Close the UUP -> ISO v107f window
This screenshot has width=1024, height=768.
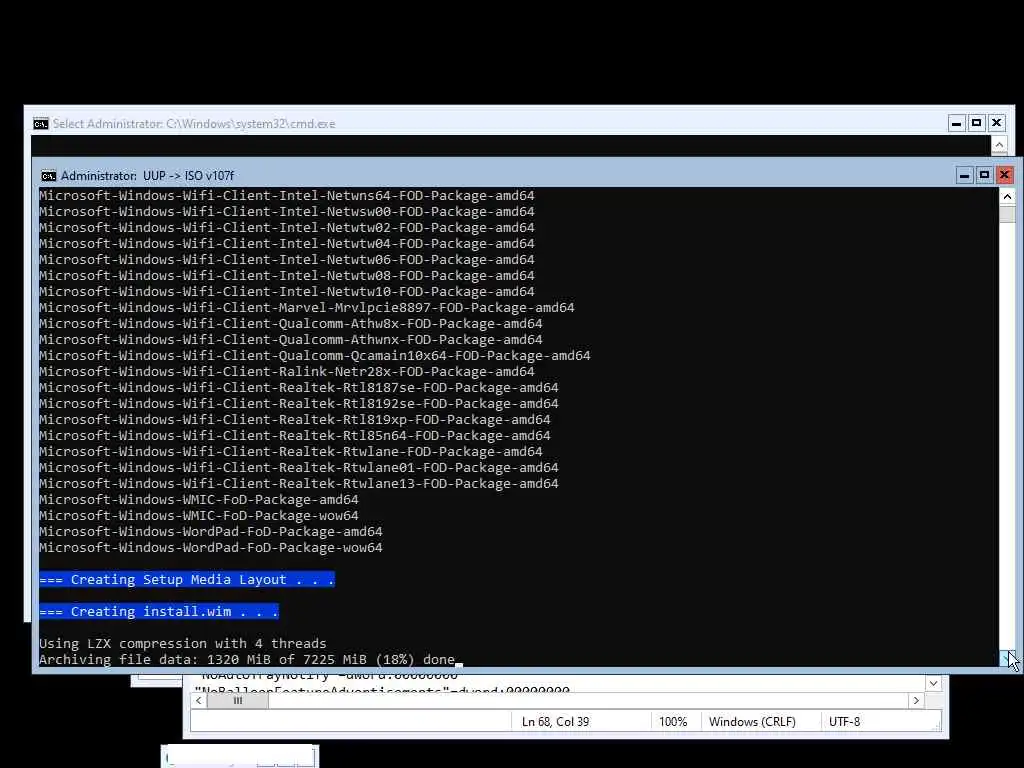(x=1004, y=175)
